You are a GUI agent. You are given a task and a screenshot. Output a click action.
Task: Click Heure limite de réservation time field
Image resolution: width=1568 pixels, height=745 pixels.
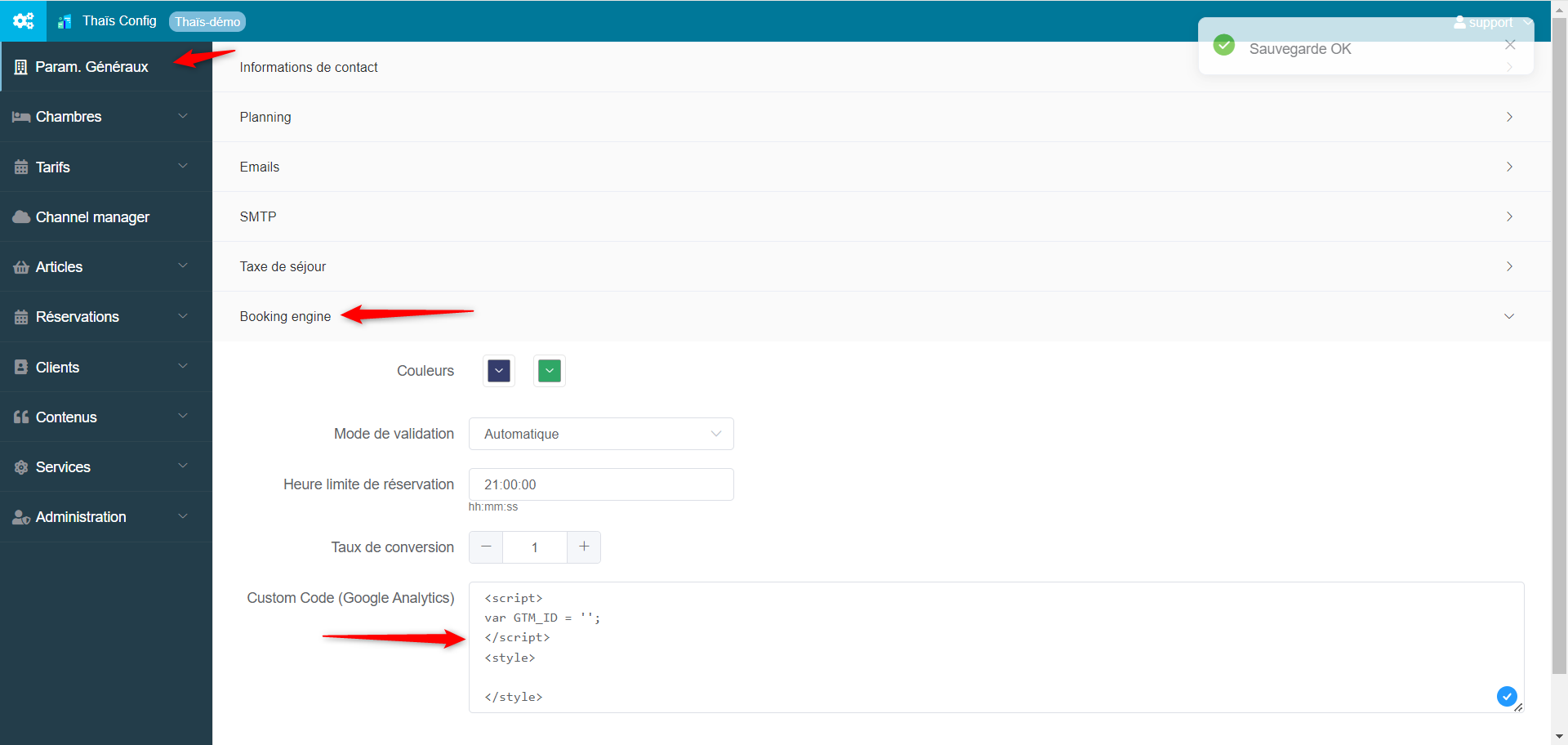[x=601, y=484]
